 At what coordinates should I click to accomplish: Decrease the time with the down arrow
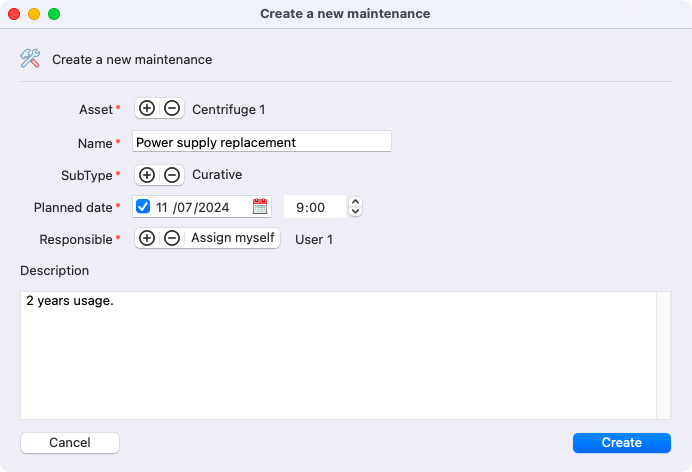coord(355,211)
